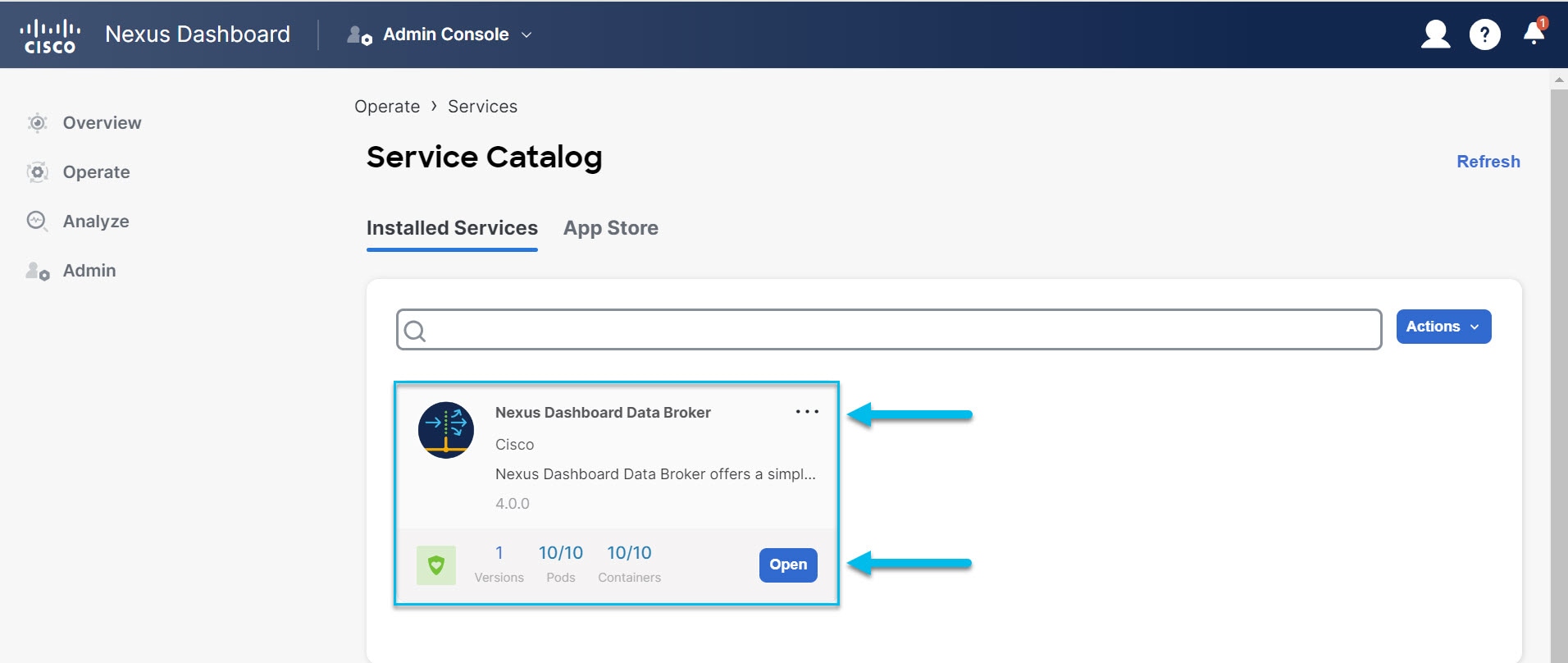This screenshot has height=663, width=1568.
Task: Go to Overview in the sidebar
Action: [102, 123]
